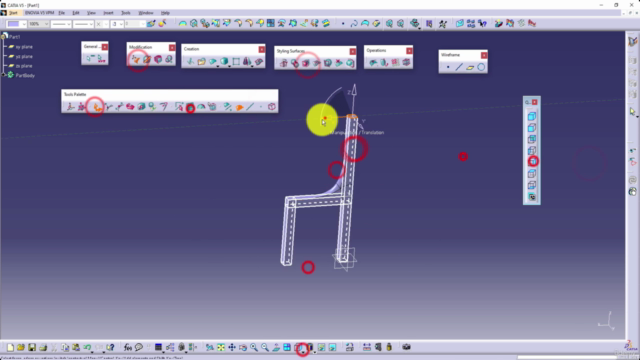640x360 pixels.
Task: Open the File menu
Action: [x=62, y=13]
